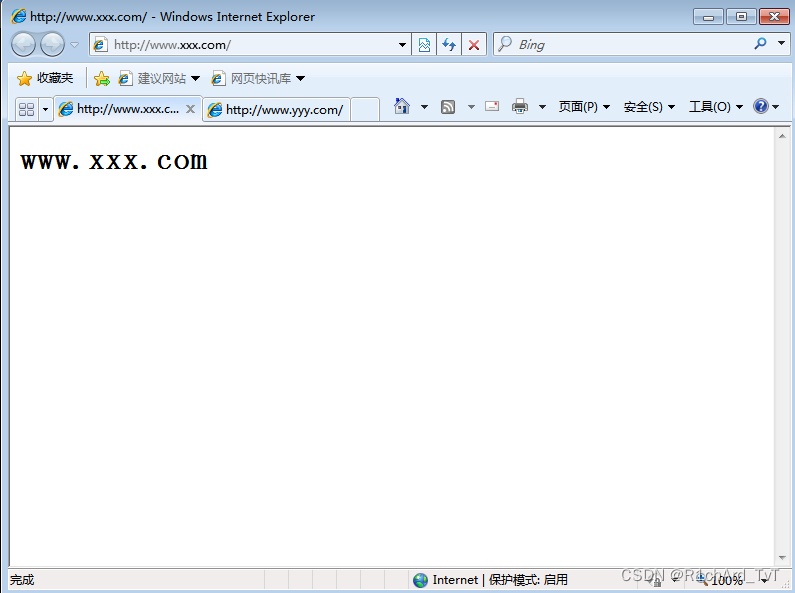The width and height of the screenshot is (795, 593).
Task: Minimize the Internet Explorer window
Action: [708, 17]
